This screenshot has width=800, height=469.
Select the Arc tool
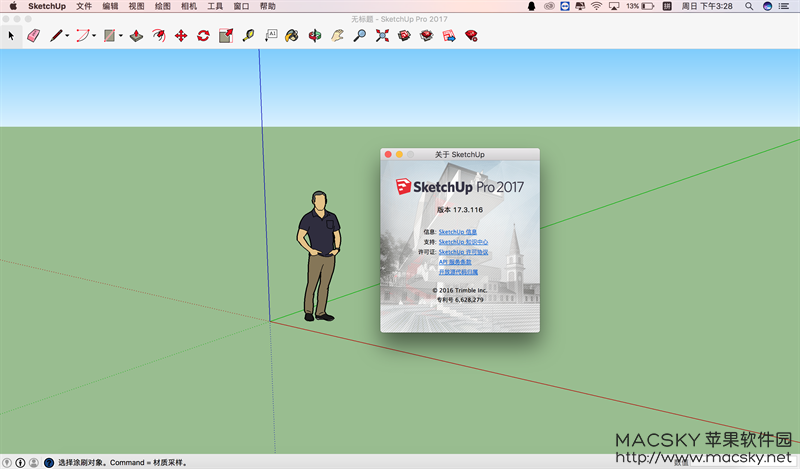83,36
